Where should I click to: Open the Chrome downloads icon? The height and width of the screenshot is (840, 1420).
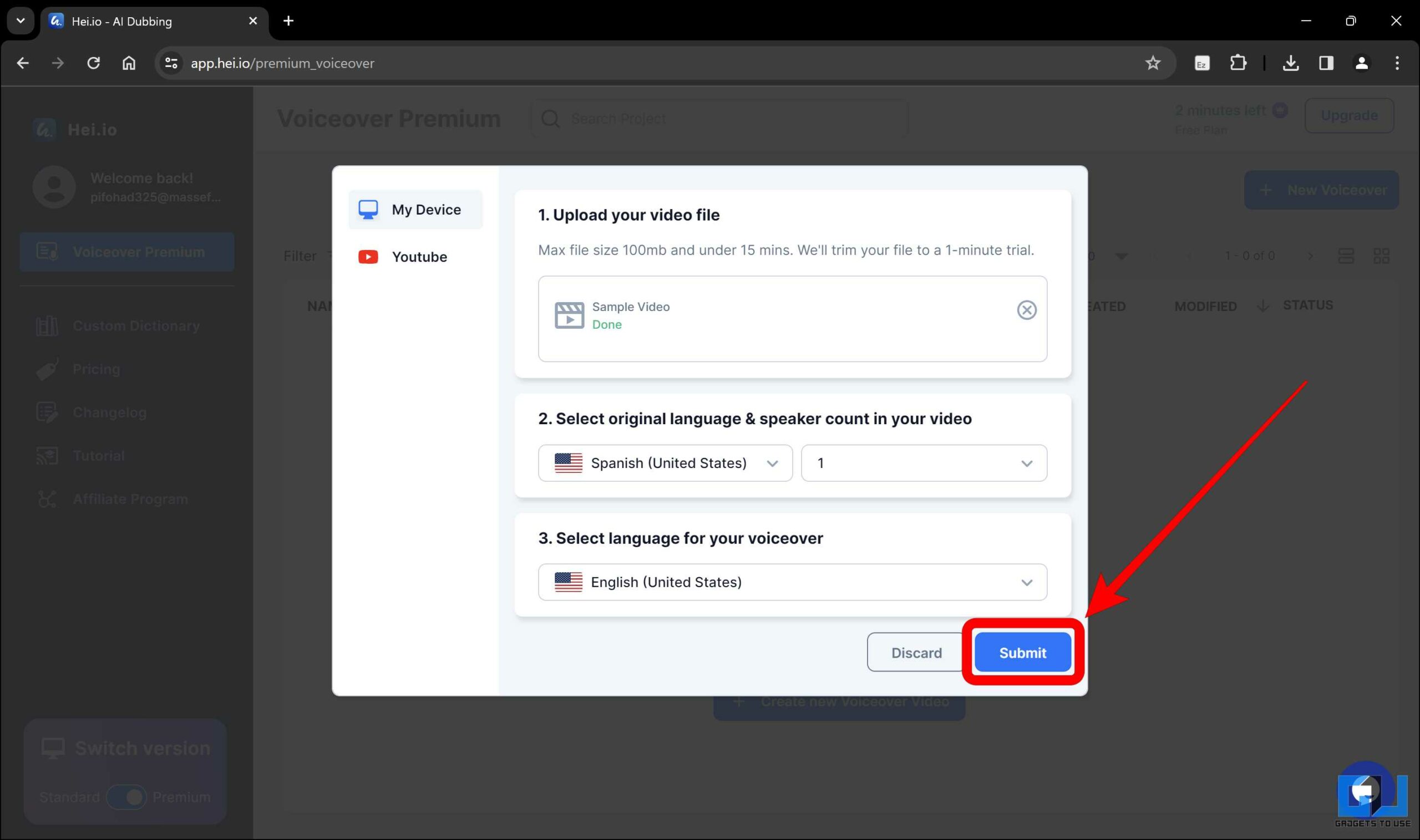tap(1290, 63)
